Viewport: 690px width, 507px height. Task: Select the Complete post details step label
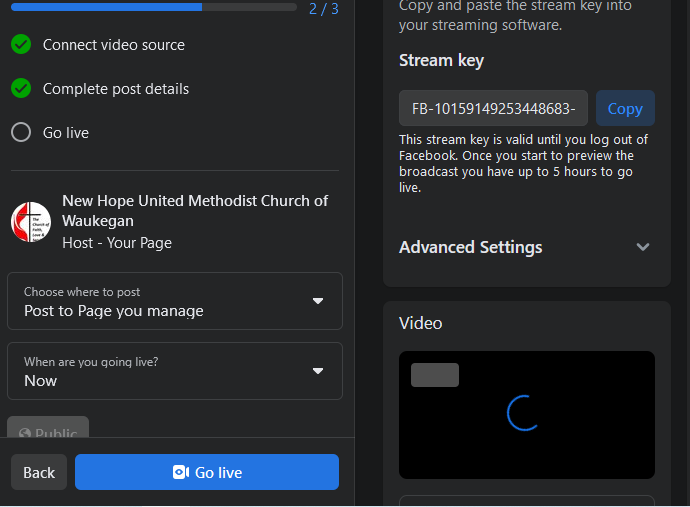[116, 89]
